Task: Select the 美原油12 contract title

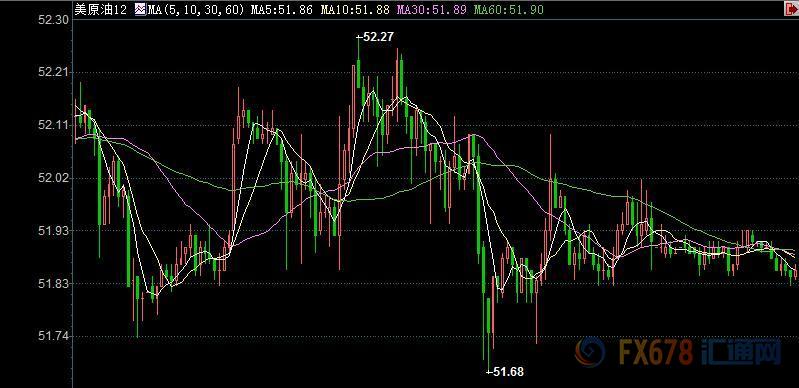Action: click(x=100, y=10)
